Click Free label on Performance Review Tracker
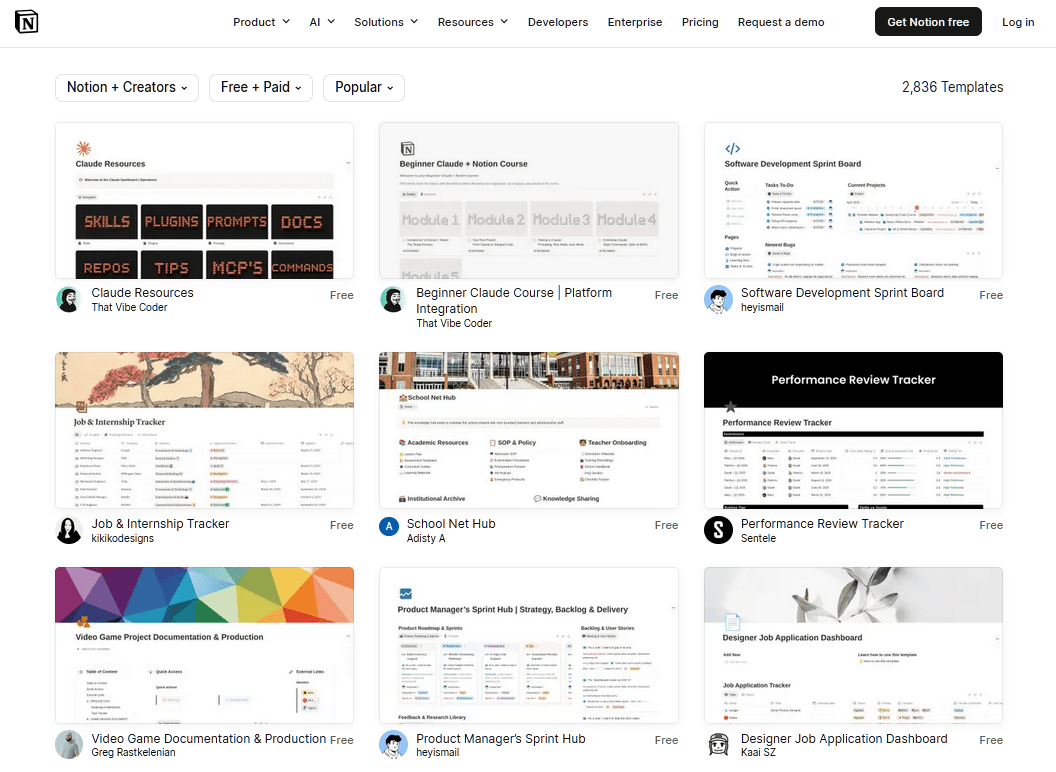 pos(991,525)
